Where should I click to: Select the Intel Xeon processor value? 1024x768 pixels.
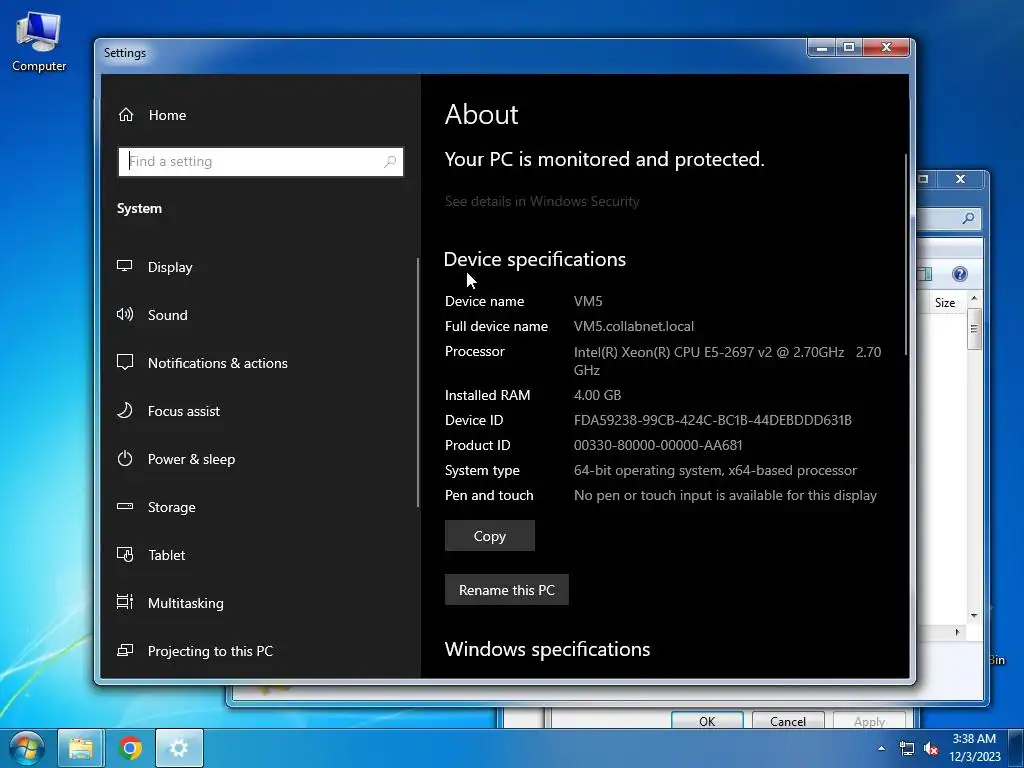[x=728, y=360]
